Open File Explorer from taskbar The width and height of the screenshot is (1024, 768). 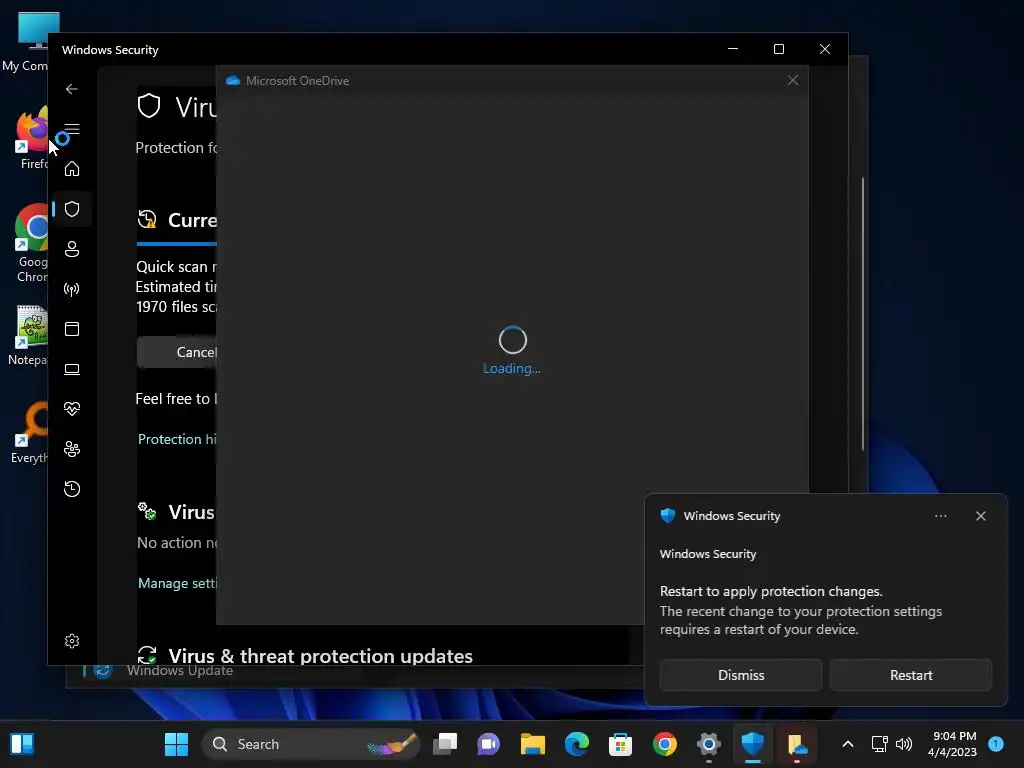click(532, 744)
